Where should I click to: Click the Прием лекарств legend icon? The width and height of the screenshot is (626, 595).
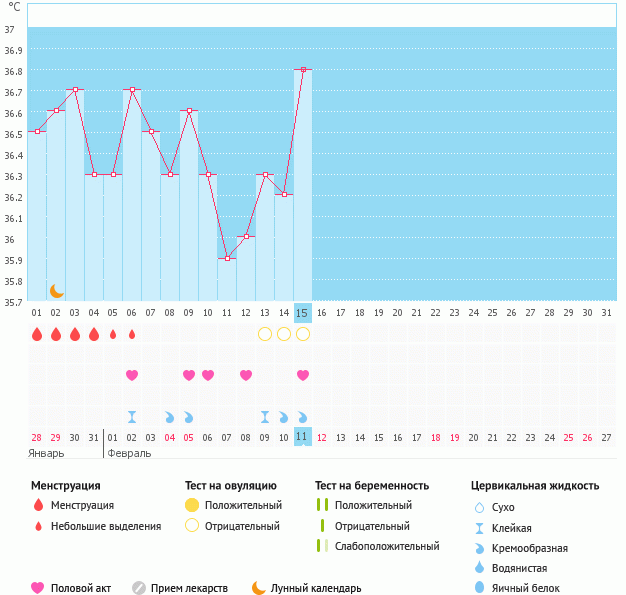(x=139, y=588)
